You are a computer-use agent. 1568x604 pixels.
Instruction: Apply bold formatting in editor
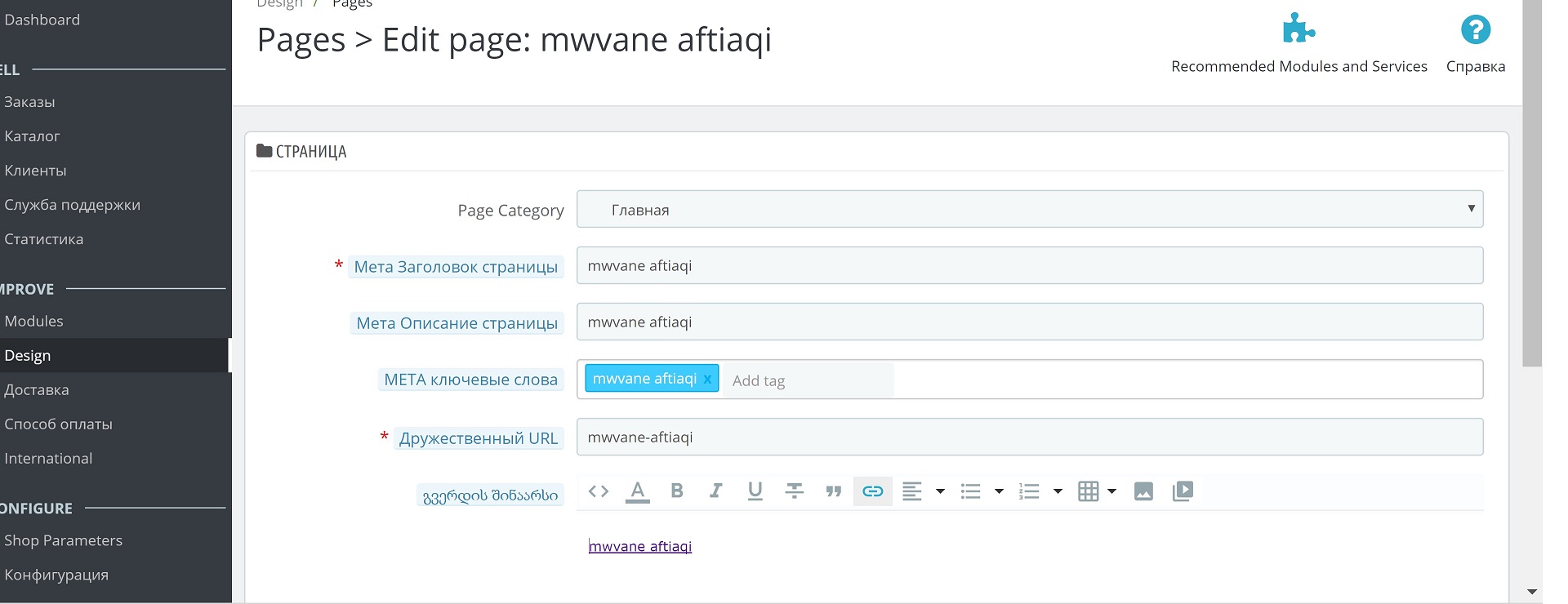(x=676, y=491)
